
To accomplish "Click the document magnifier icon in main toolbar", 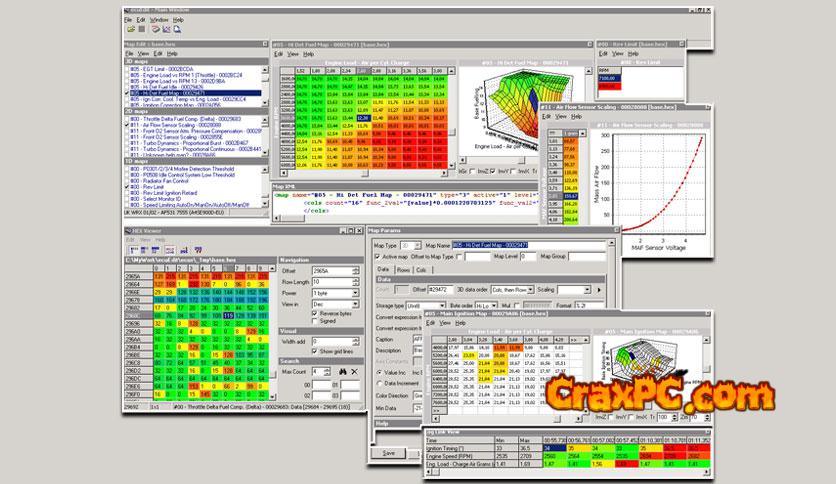I will tap(177, 29).
